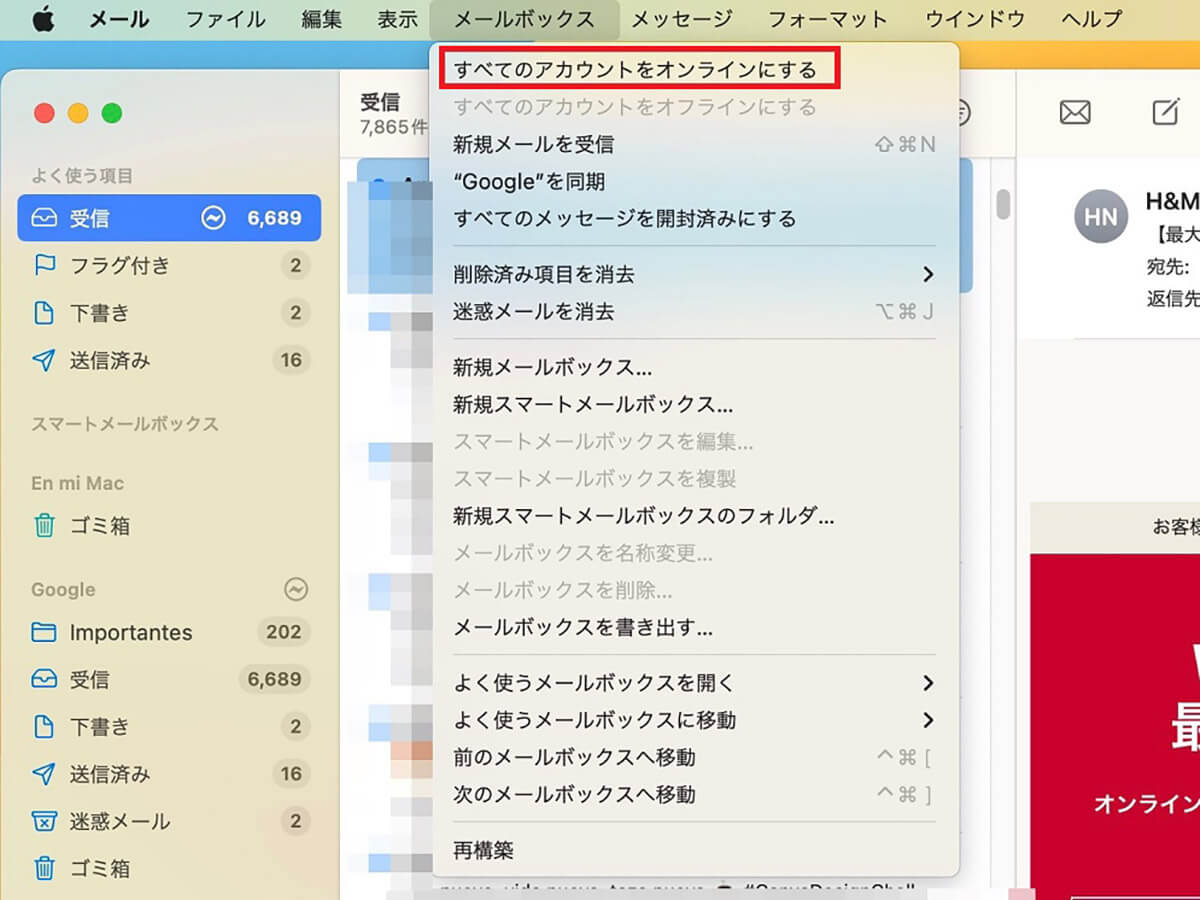Open the 編集 menu
Screen dimensions: 1200x900
tap(321, 19)
